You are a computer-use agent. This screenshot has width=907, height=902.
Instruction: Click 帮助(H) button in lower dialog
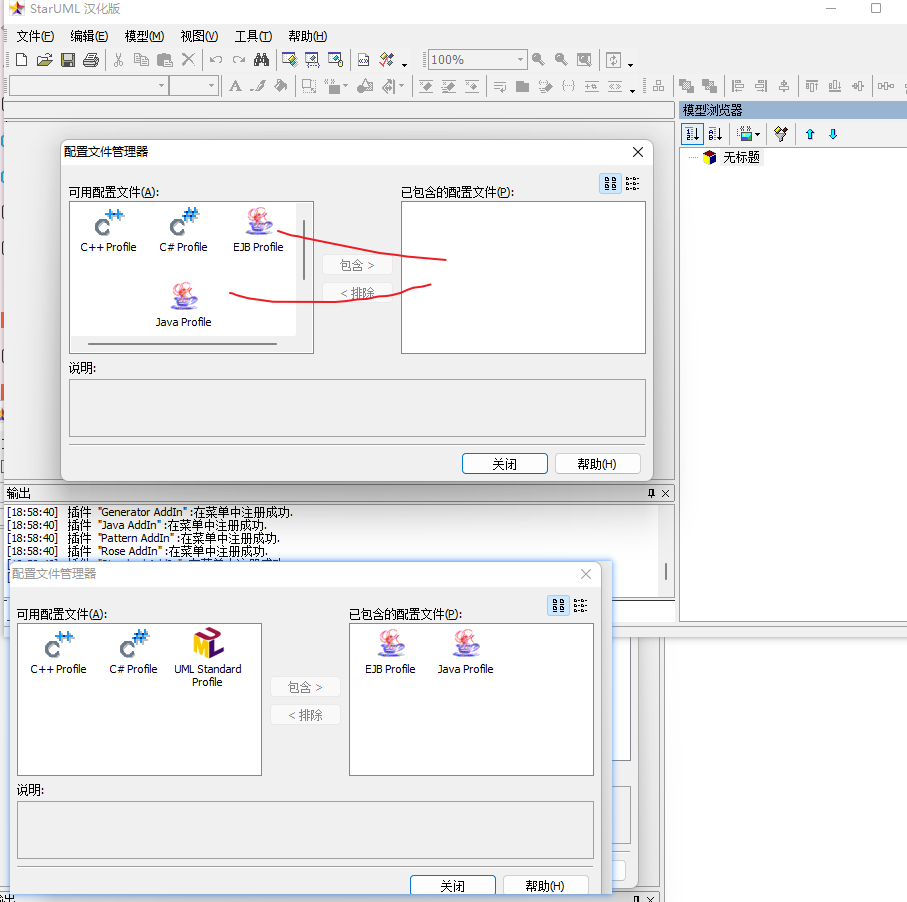545,885
